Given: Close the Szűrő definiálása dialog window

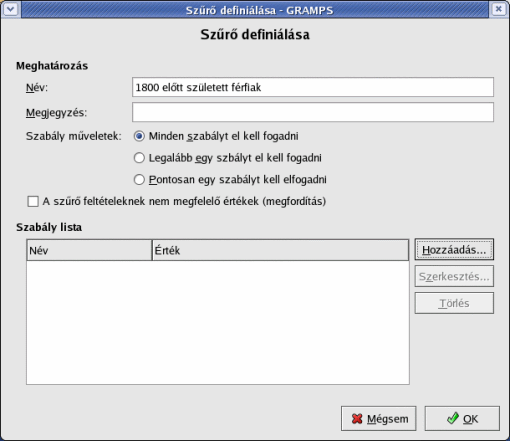Looking at the screenshot, I should tap(499, 9).
